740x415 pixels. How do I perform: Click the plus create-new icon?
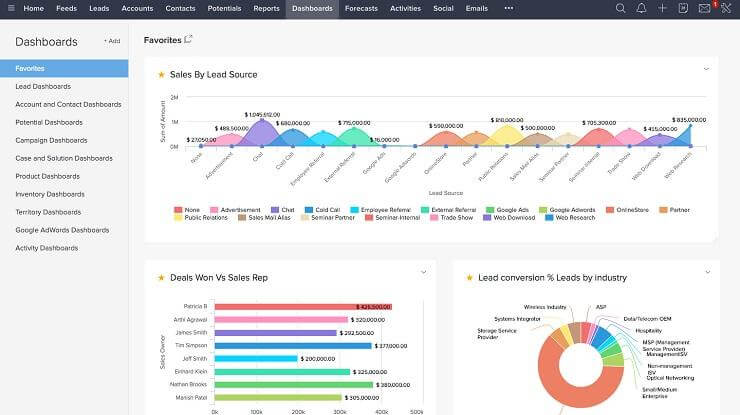662,8
